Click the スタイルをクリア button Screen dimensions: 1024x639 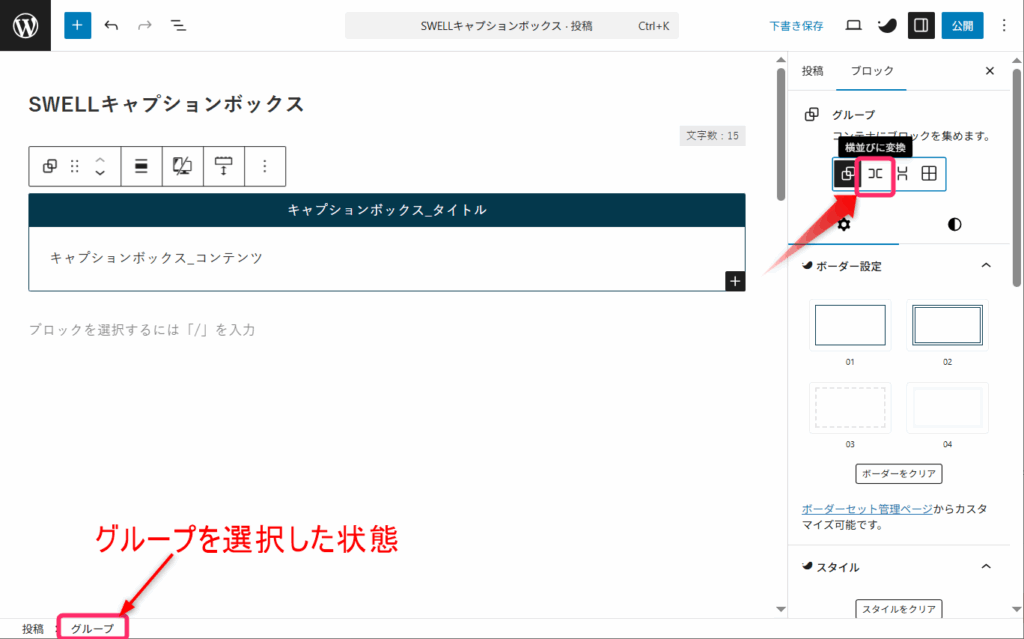coord(899,609)
